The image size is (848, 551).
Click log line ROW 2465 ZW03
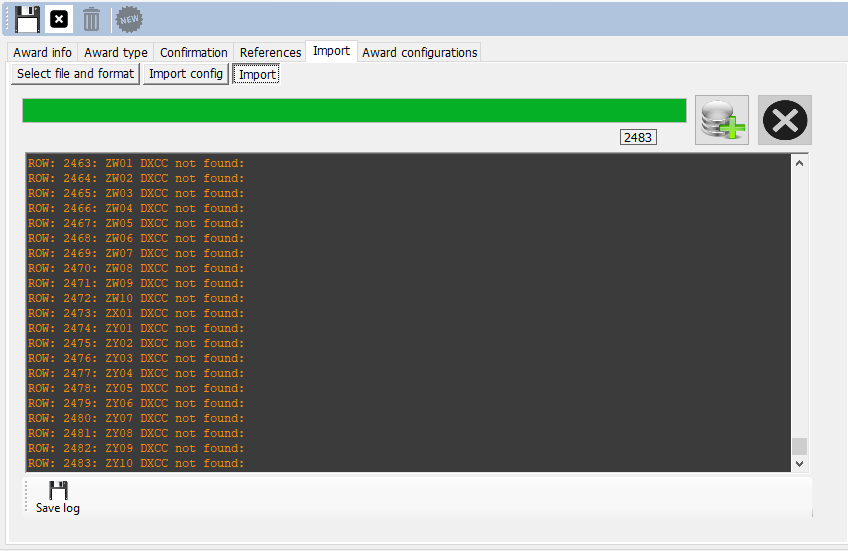[x=136, y=194]
